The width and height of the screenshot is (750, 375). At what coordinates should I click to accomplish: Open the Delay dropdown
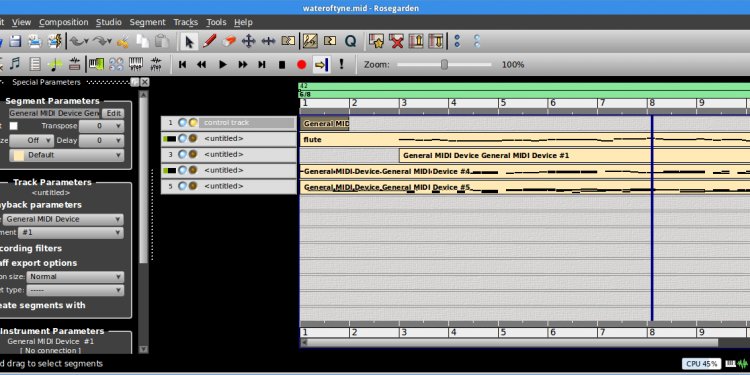(x=101, y=141)
